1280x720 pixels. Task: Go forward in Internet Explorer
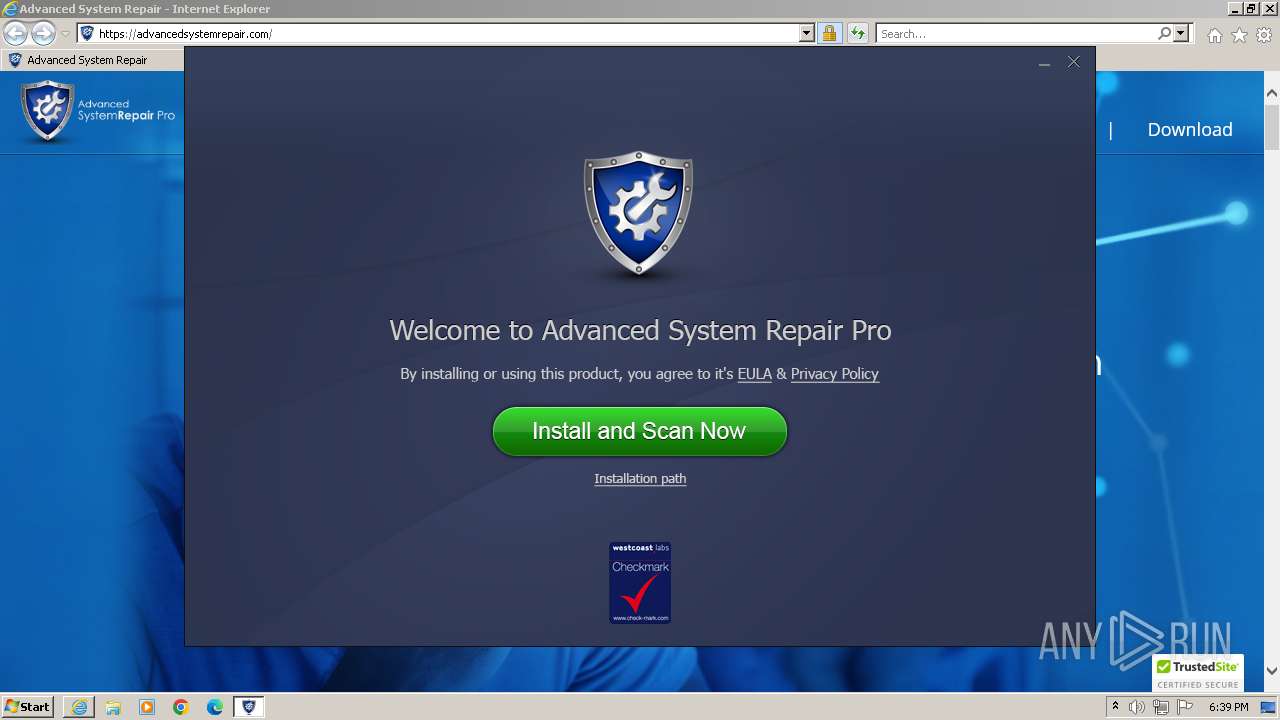point(43,33)
